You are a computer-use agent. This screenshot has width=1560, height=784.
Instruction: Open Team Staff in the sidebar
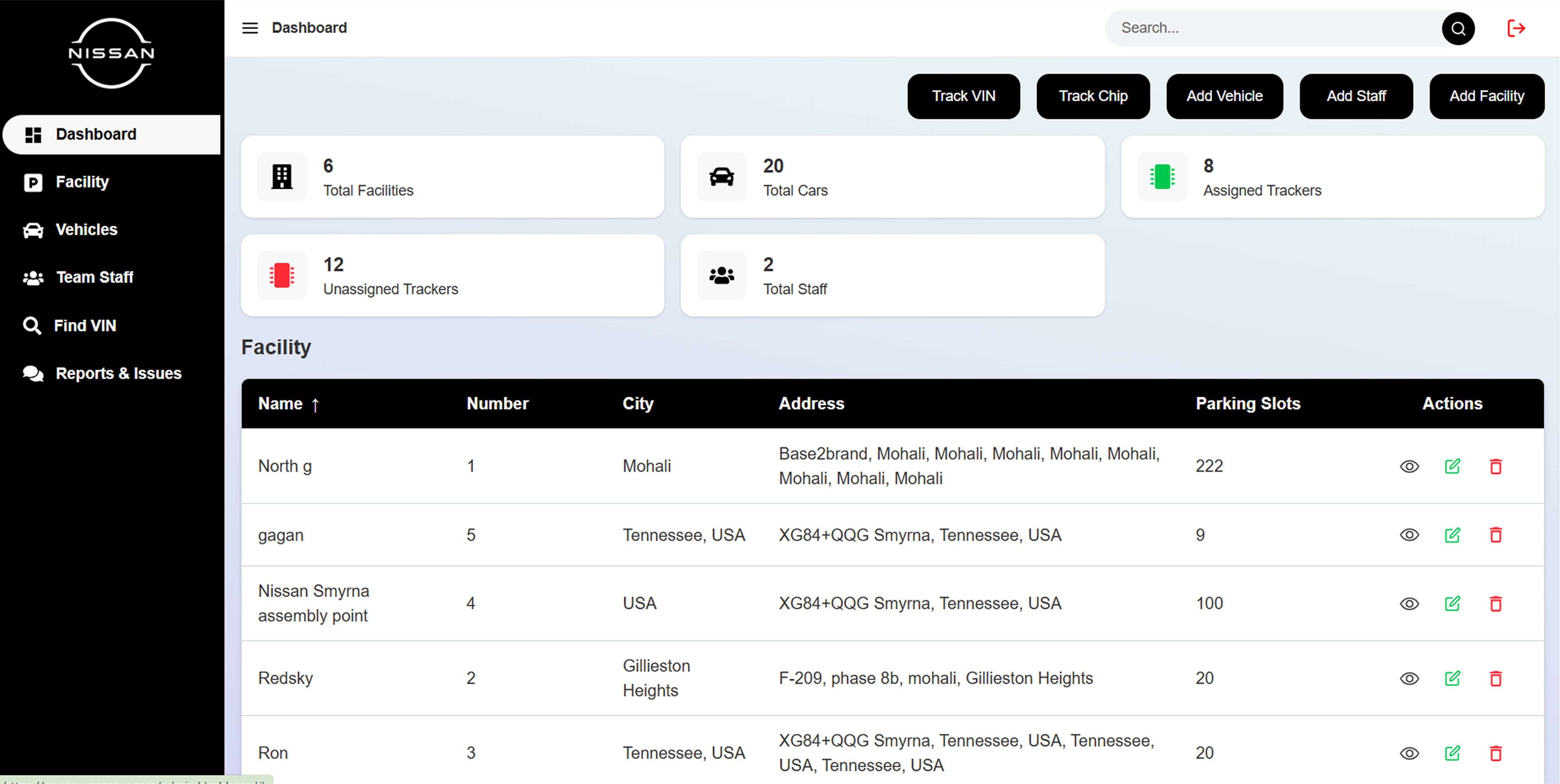pyautogui.click(x=112, y=278)
